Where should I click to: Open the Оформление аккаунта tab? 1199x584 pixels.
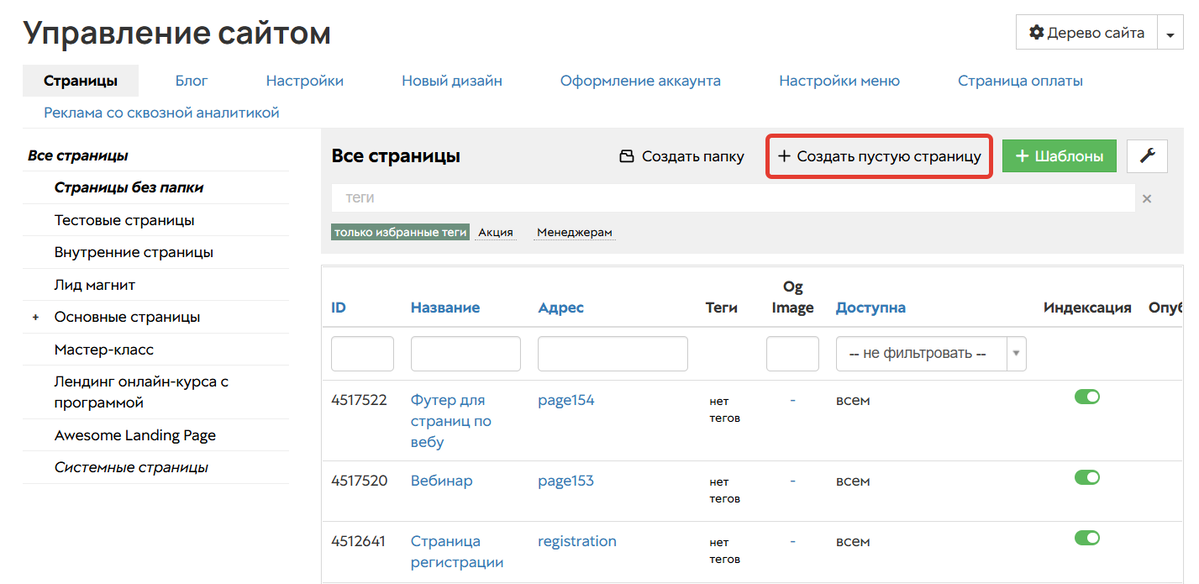[640, 80]
